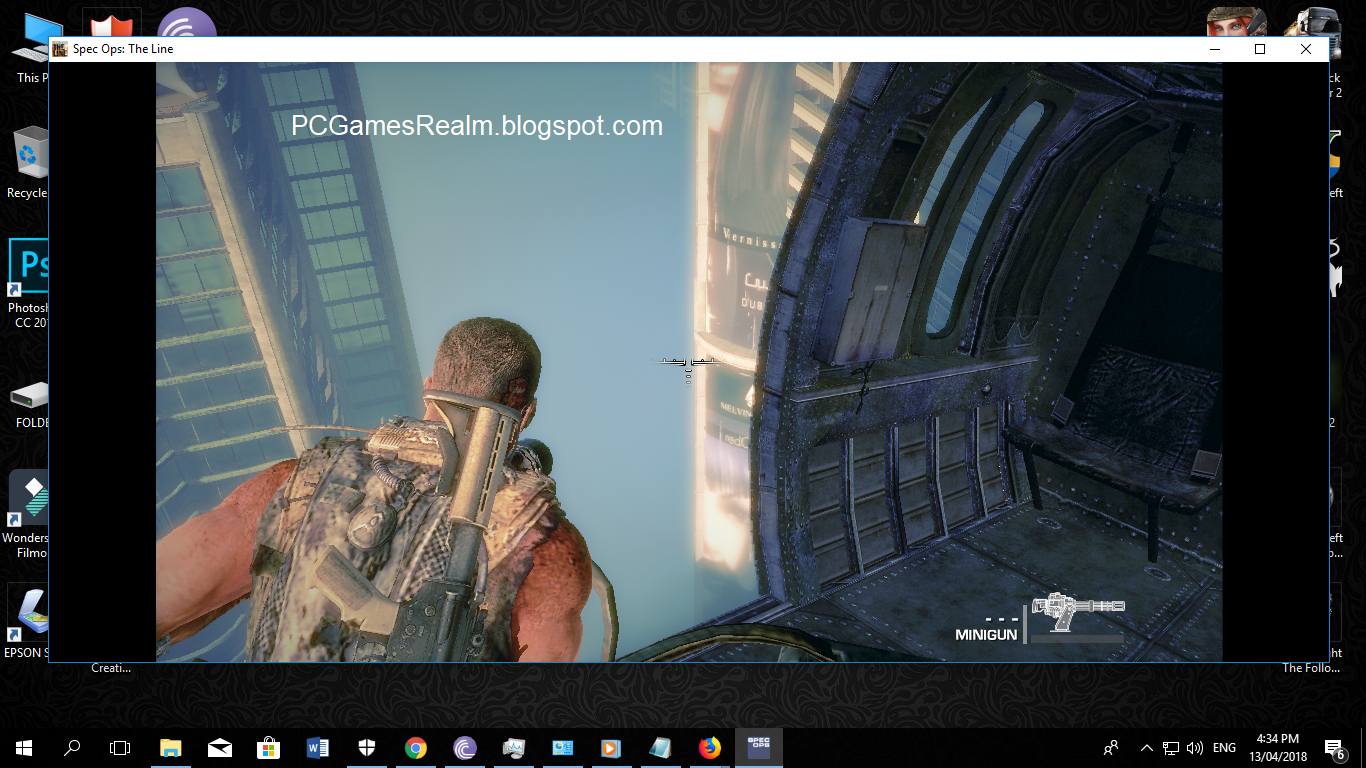Image resolution: width=1366 pixels, height=768 pixels.
Task: Click the MINIGUN label in the HUD
Action: [x=986, y=635]
